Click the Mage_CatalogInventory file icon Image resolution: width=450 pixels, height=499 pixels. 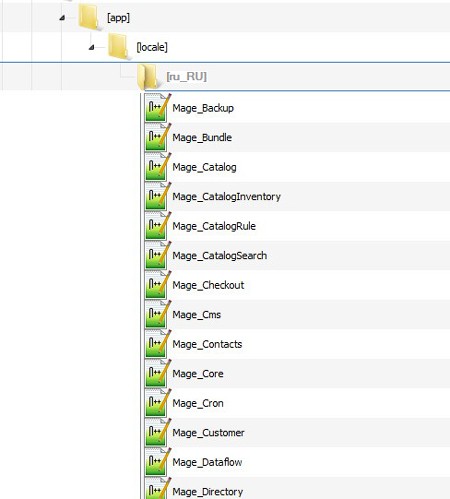pyautogui.click(x=158, y=196)
